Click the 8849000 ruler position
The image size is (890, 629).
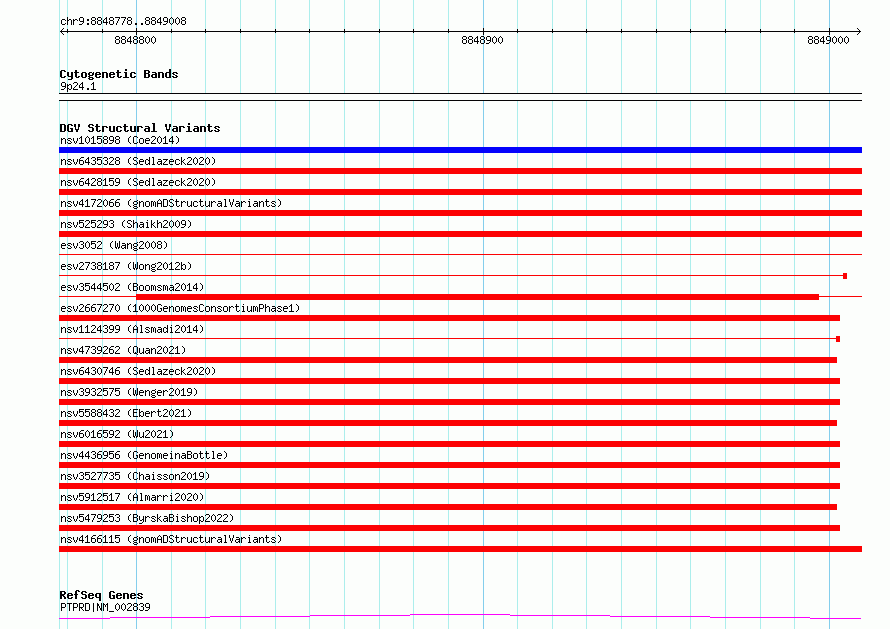[828, 40]
